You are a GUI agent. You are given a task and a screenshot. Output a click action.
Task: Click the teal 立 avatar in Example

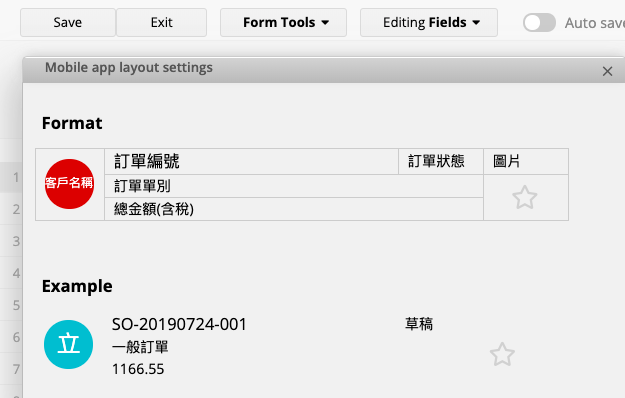pos(69,345)
